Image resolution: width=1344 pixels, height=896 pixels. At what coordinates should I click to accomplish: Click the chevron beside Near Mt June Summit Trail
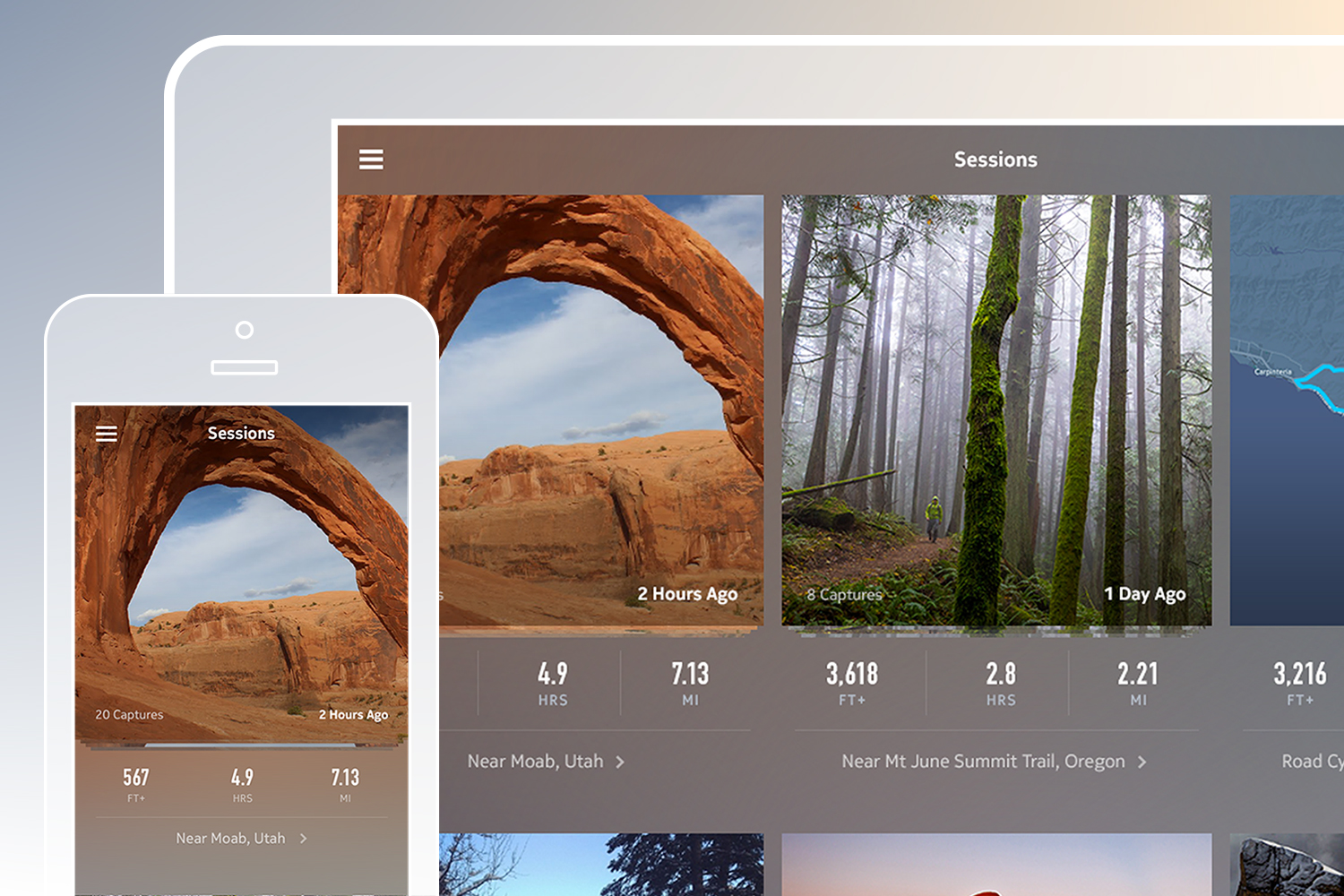click(x=1142, y=762)
